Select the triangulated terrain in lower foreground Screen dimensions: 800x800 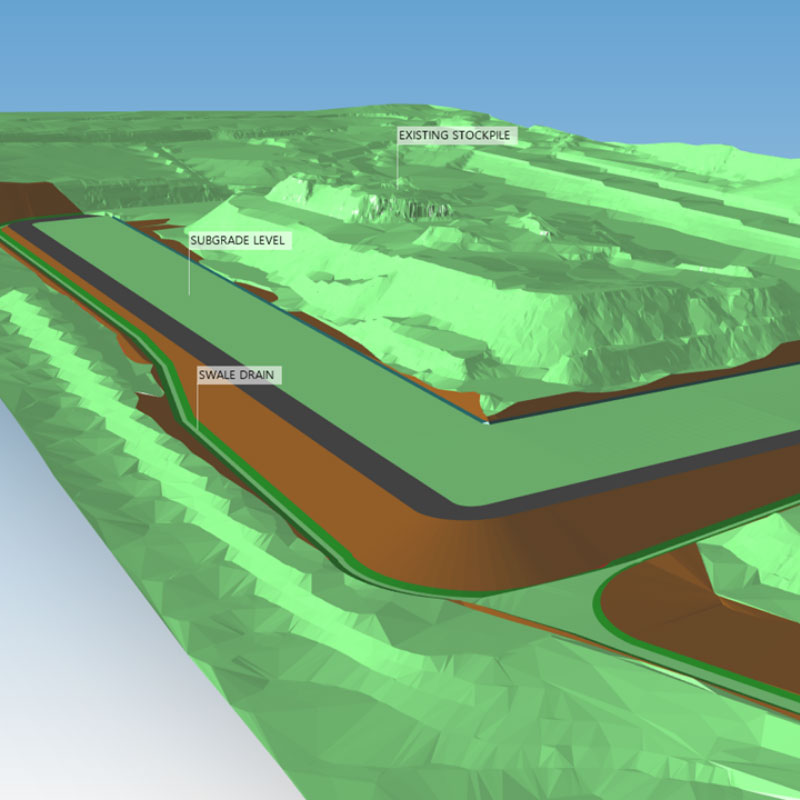(x=400, y=700)
